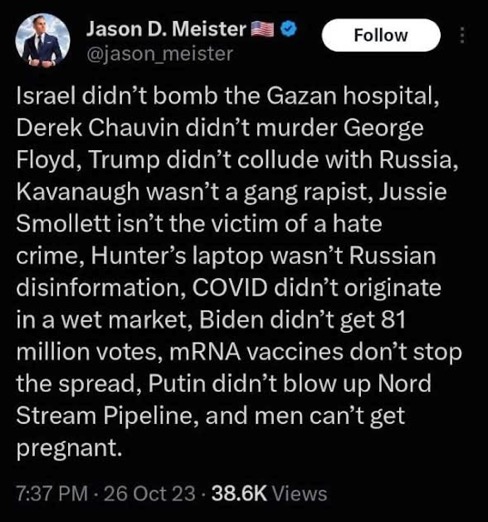
Task: Click the final word "pregnant."
Action: (69, 448)
